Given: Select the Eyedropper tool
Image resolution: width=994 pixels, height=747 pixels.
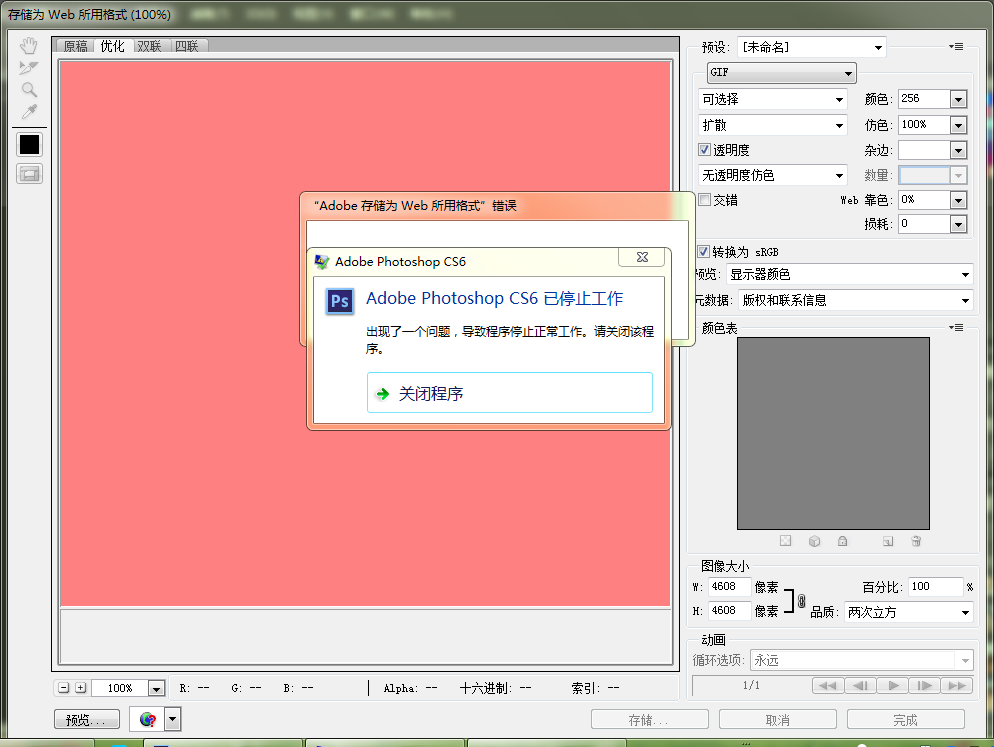Looking at the screenshot, I should coord(29,112).
